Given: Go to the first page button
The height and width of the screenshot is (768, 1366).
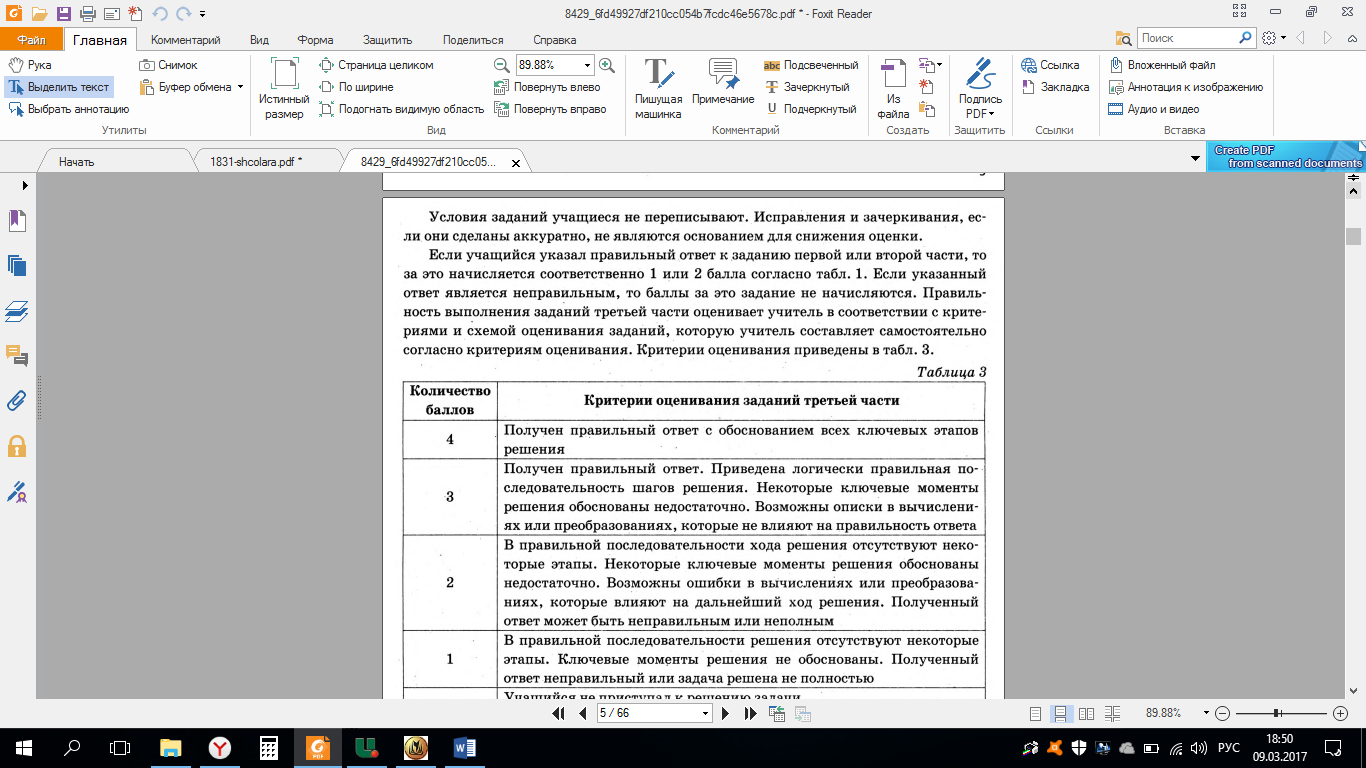Looking at the screenshot, I should [x=558, y=713].
